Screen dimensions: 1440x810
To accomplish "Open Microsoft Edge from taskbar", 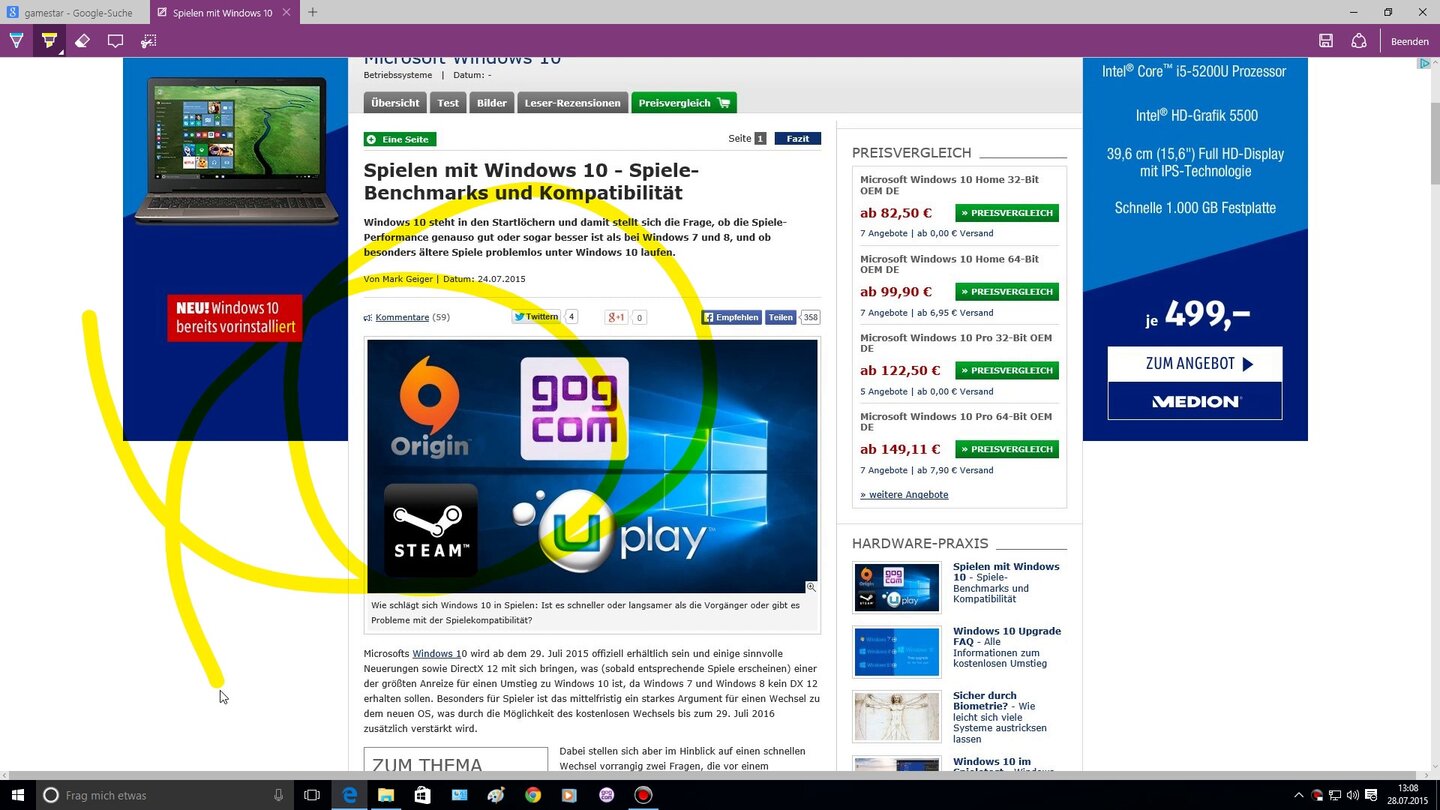I will 349,795.
